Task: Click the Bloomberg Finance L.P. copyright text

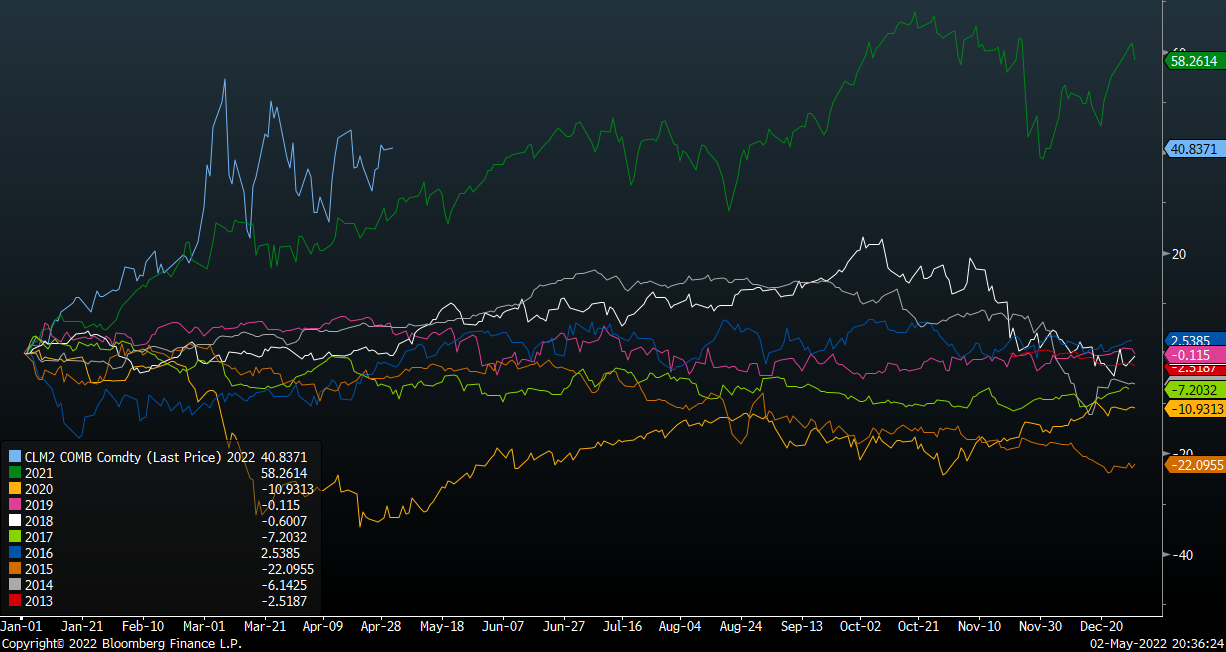Action: [121, 643]
